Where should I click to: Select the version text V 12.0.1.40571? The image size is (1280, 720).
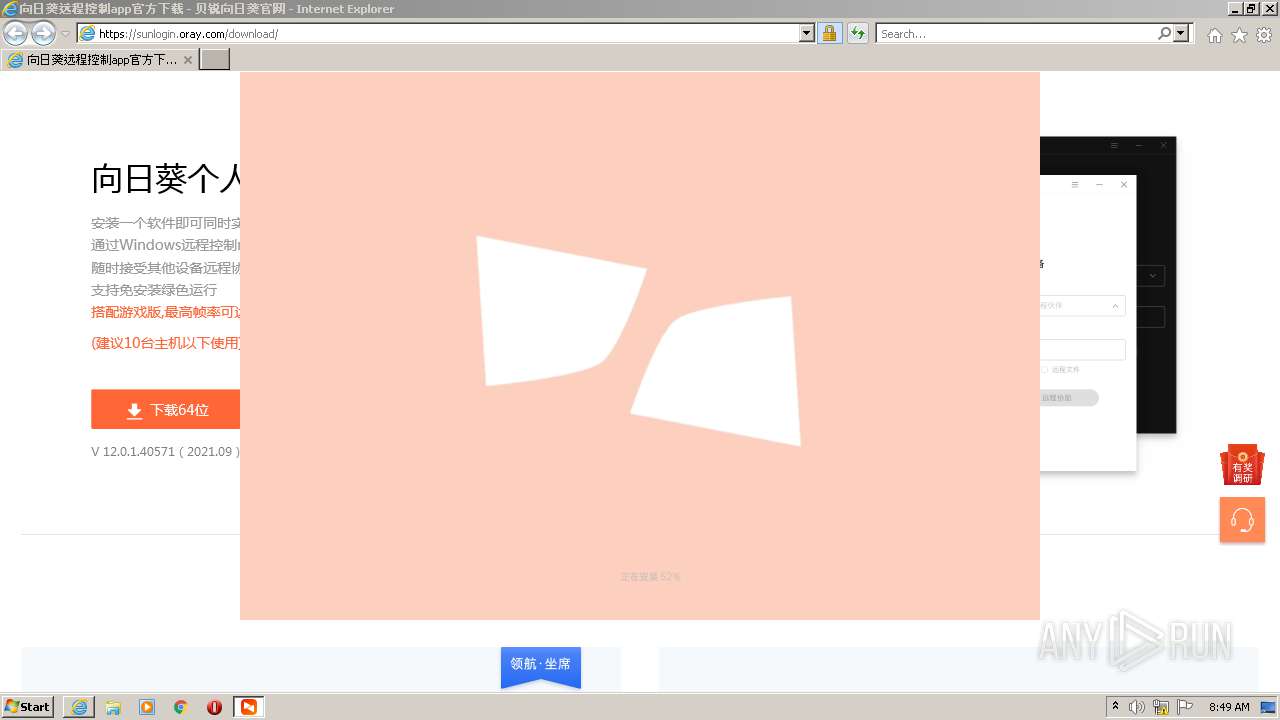click(x=165, y=452)
